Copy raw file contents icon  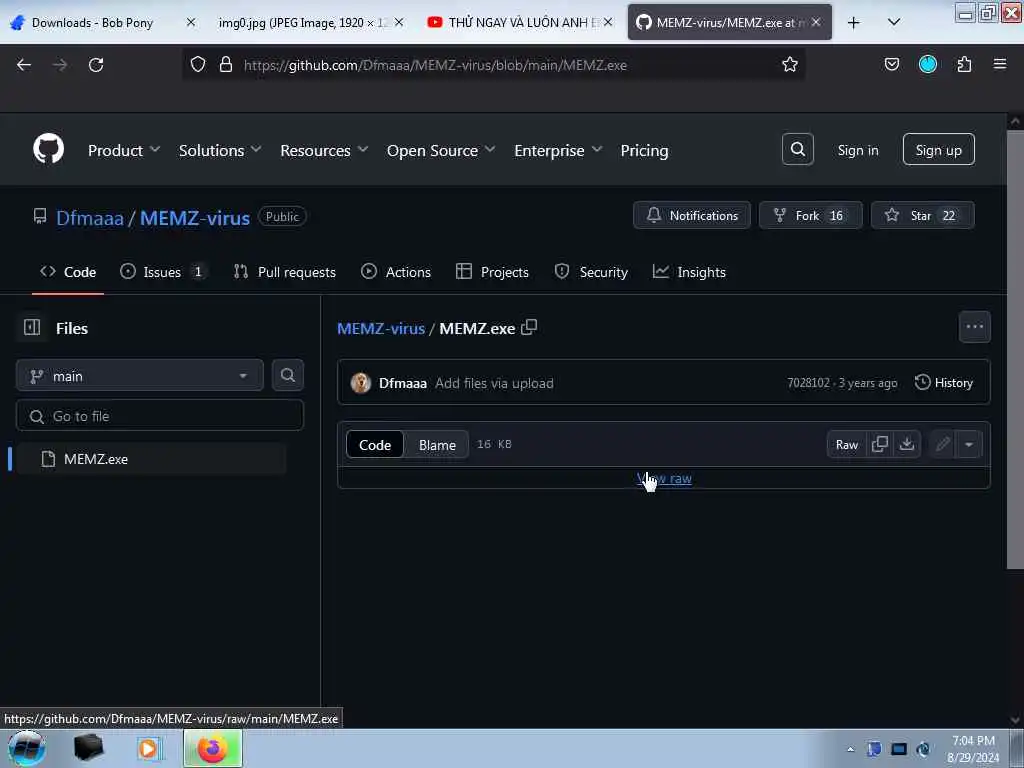880,444
